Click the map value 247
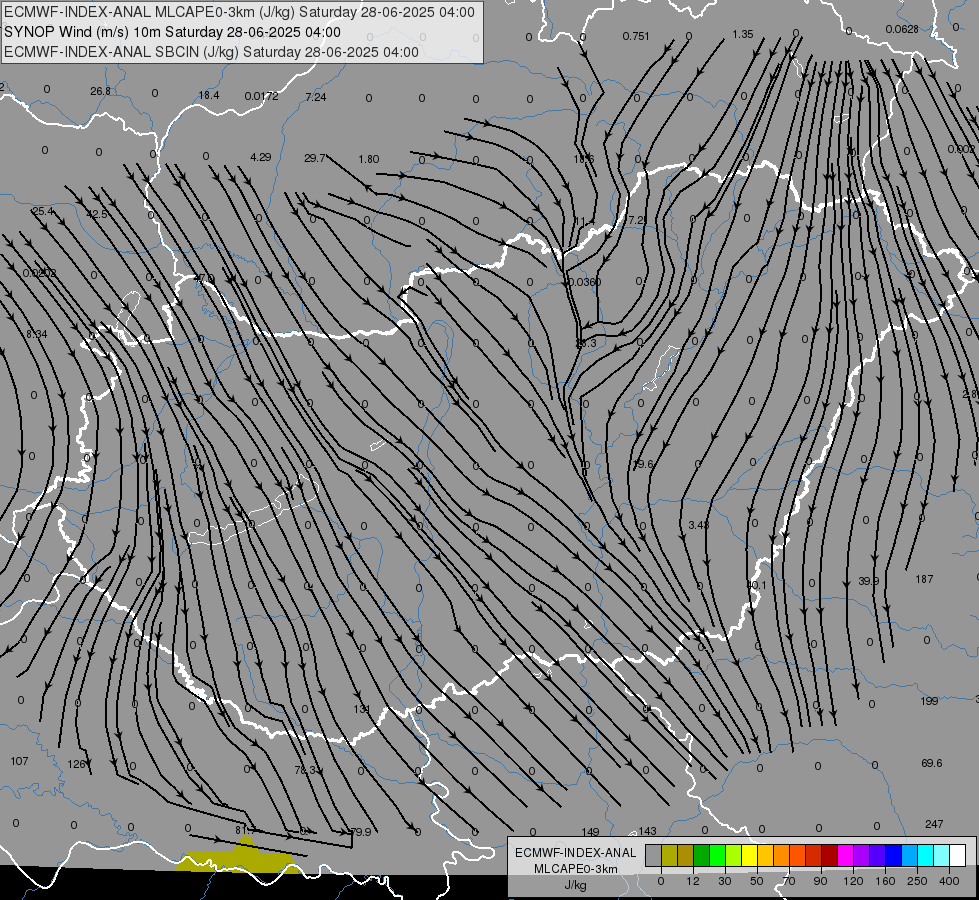 934,824
